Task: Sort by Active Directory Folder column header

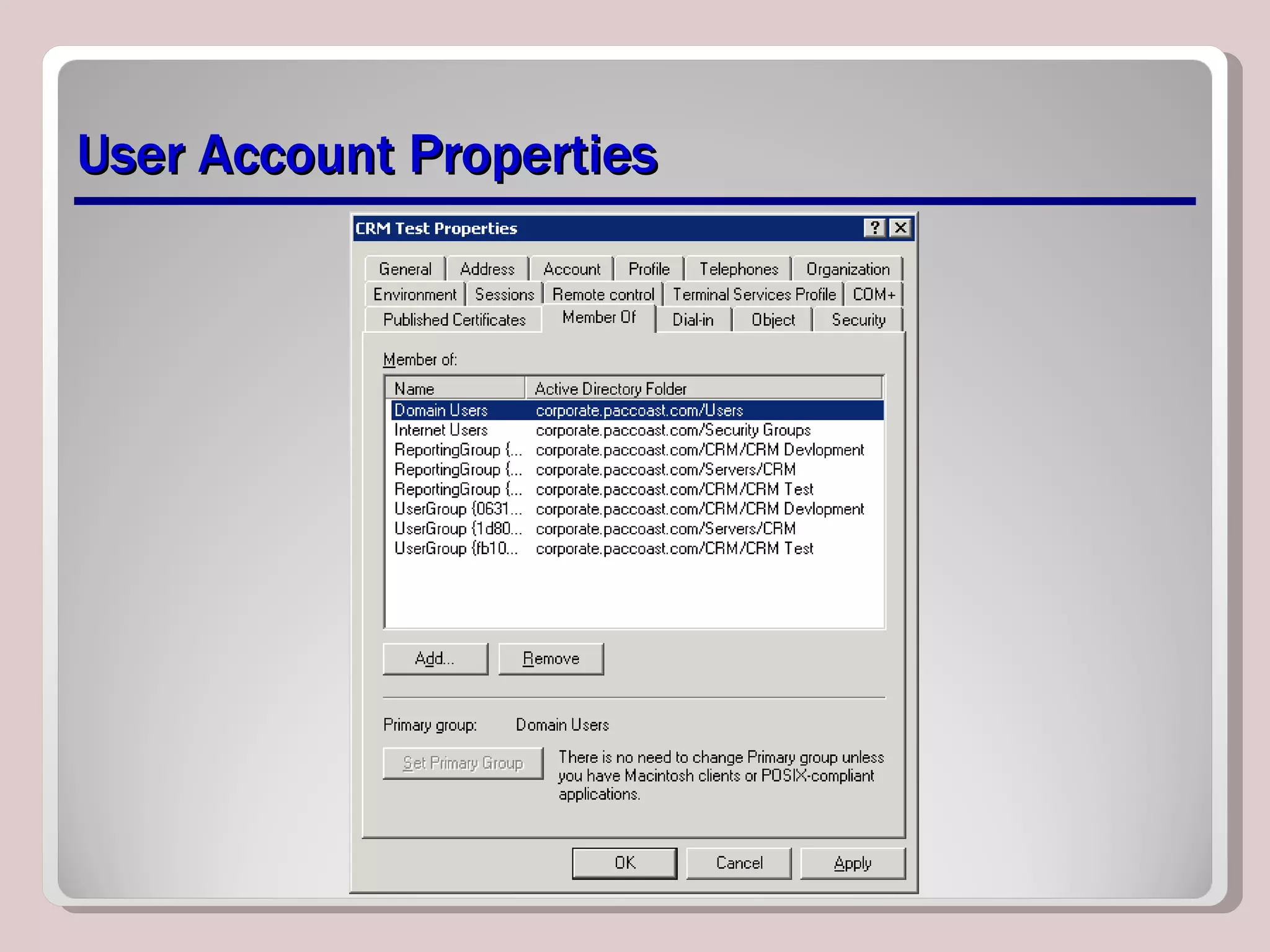Action: pos(704,389)
